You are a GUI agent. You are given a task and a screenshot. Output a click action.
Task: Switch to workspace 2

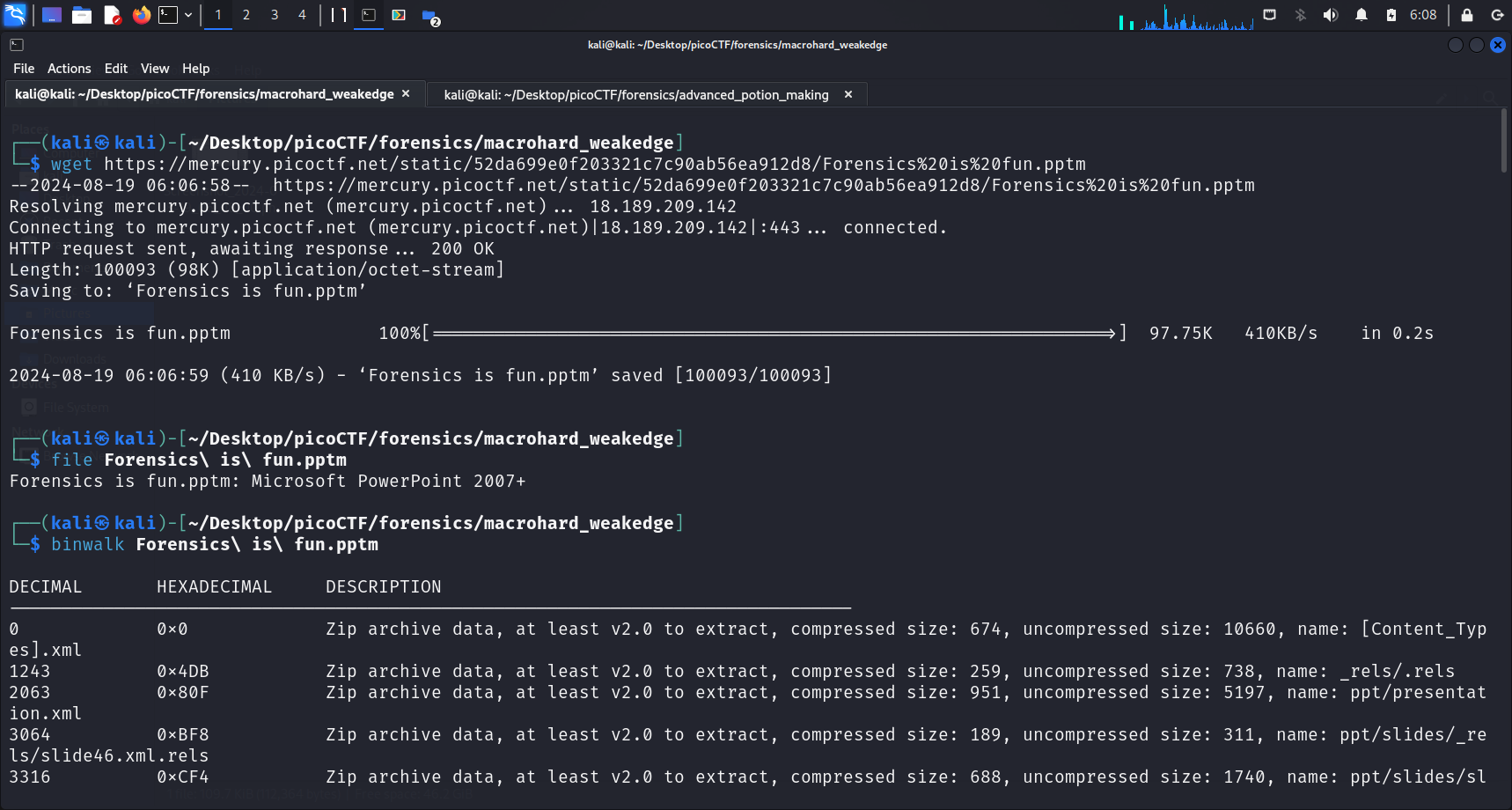click(x=246, y=15)
